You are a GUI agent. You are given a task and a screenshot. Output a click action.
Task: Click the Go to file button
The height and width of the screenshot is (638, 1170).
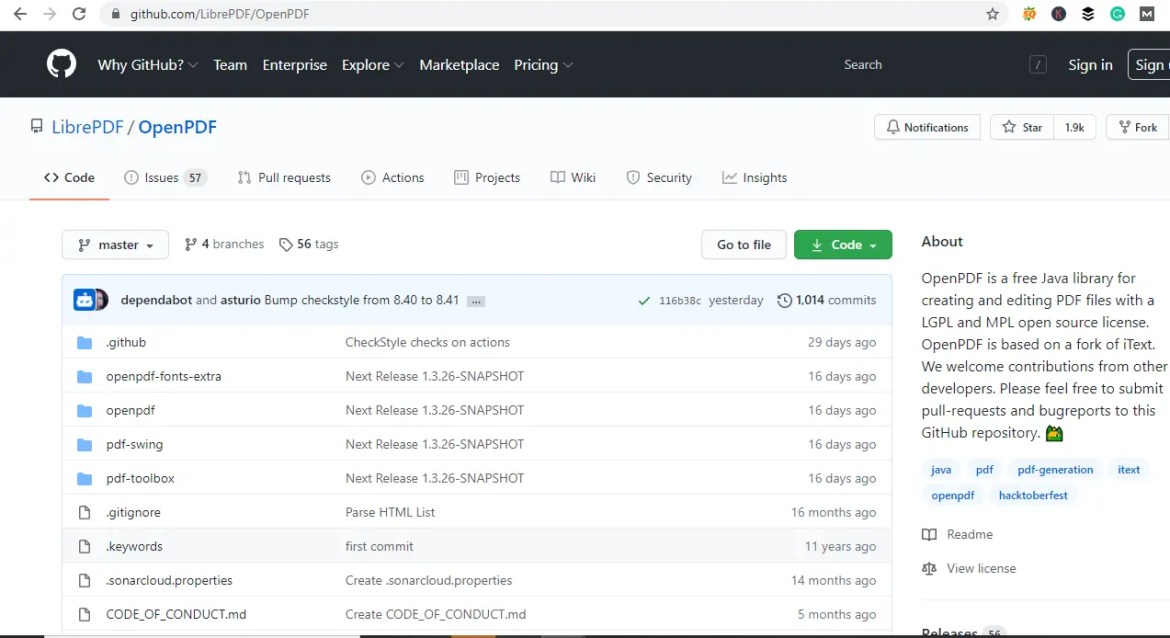tap(744, 245)
